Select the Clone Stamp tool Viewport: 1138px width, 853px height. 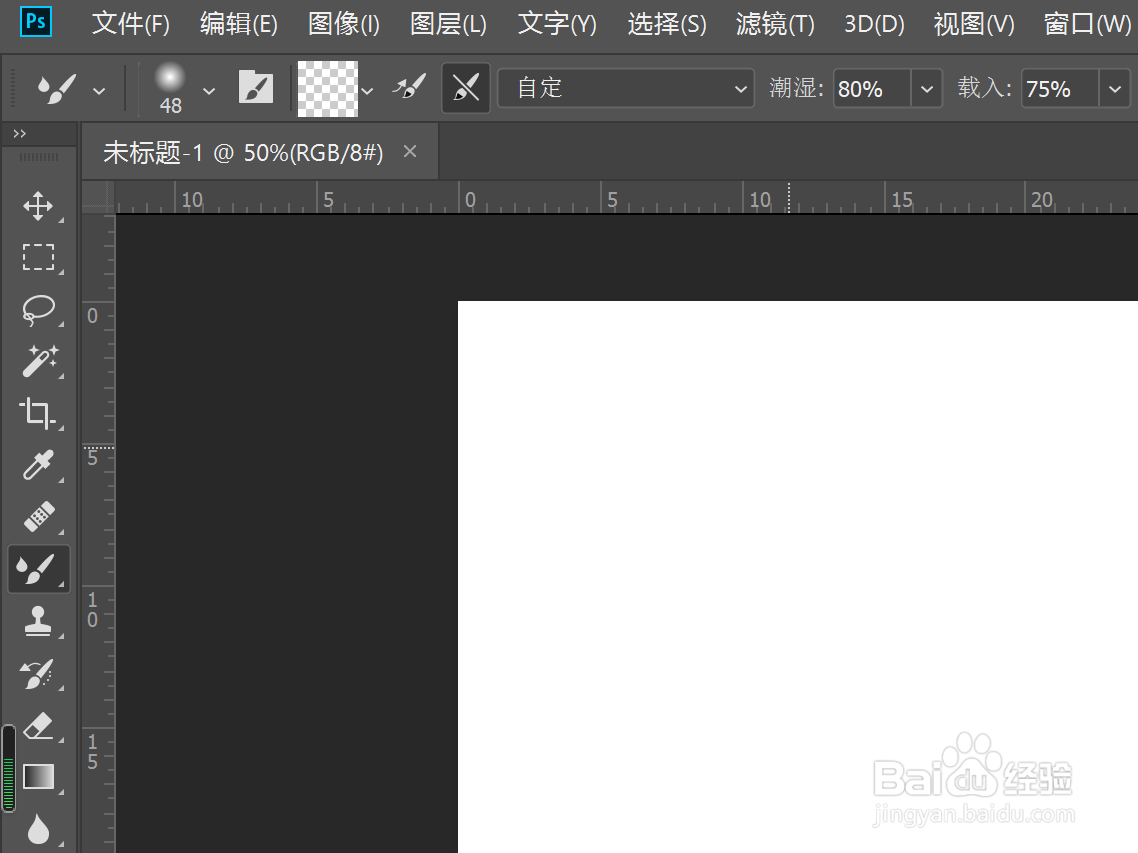(38, 621)
